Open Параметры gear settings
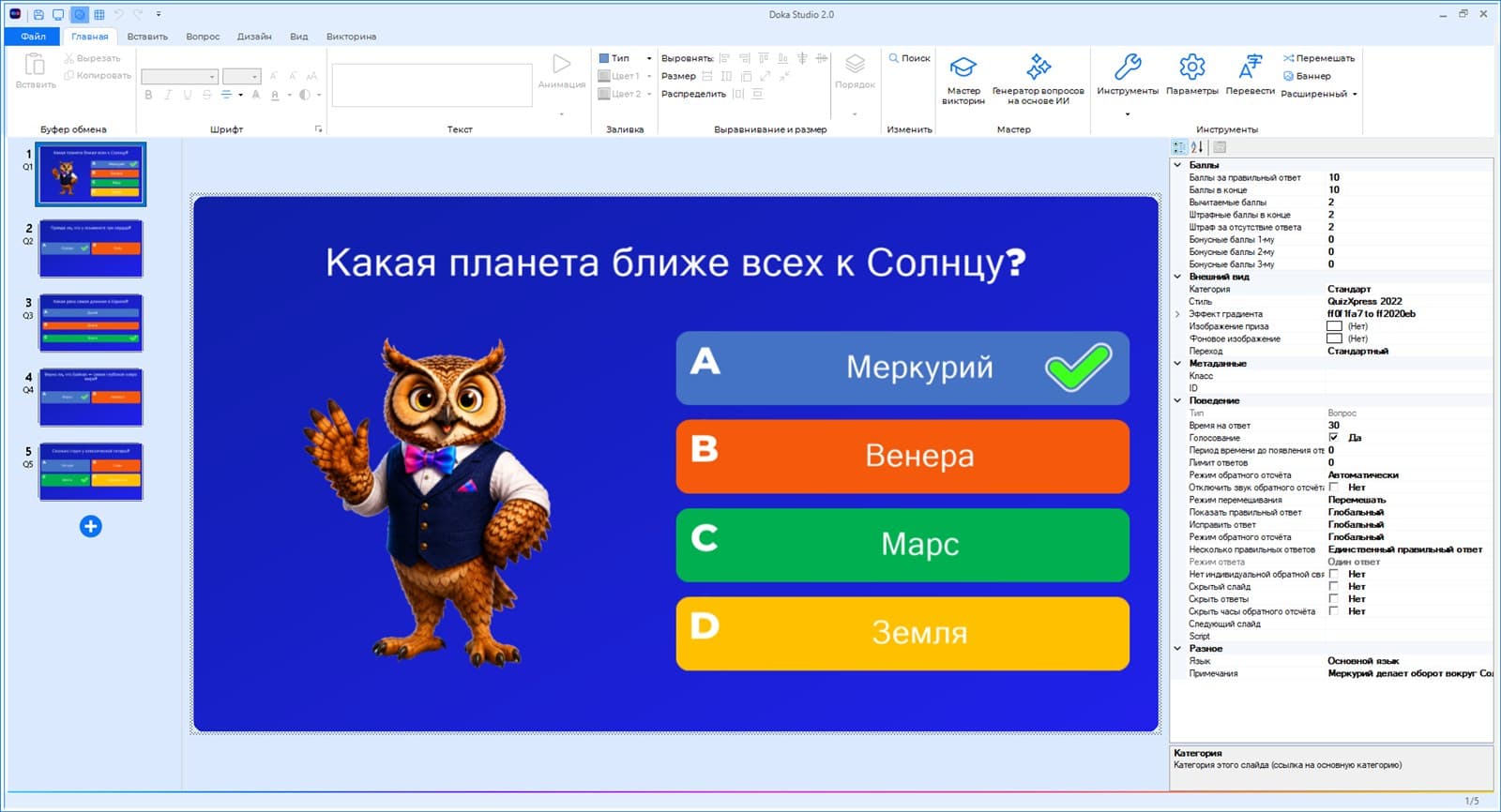Viewport: 1501px width, 812px height. (x=1192, y=75)
